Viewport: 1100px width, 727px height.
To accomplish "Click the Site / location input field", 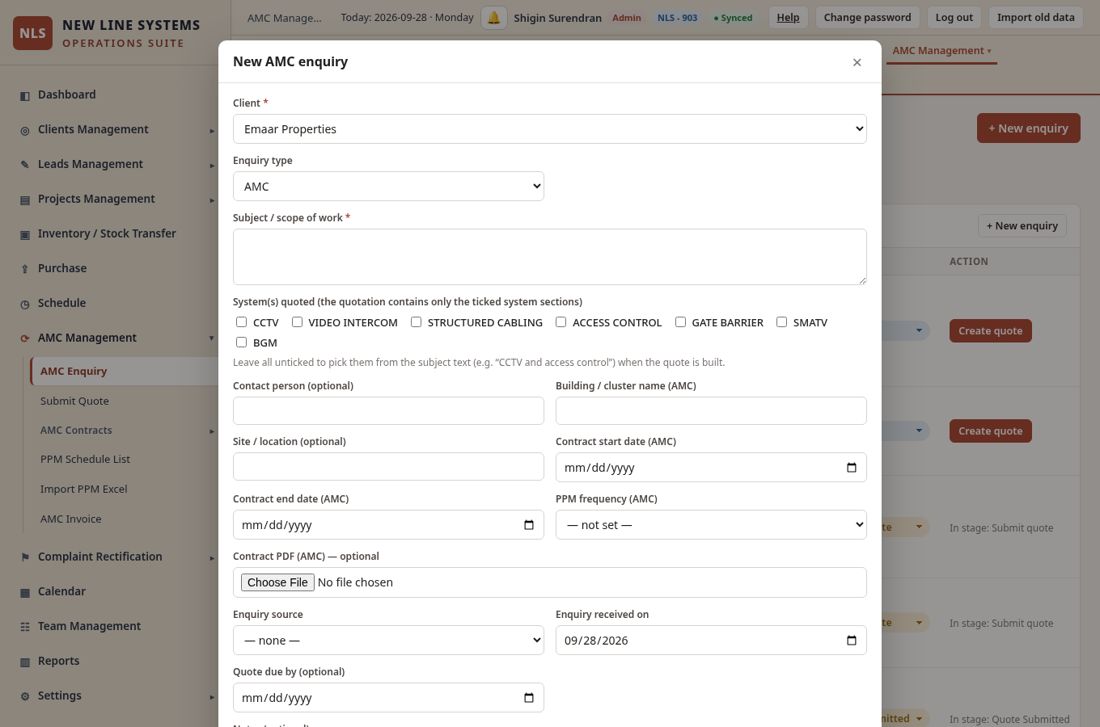I will point(388,467).
